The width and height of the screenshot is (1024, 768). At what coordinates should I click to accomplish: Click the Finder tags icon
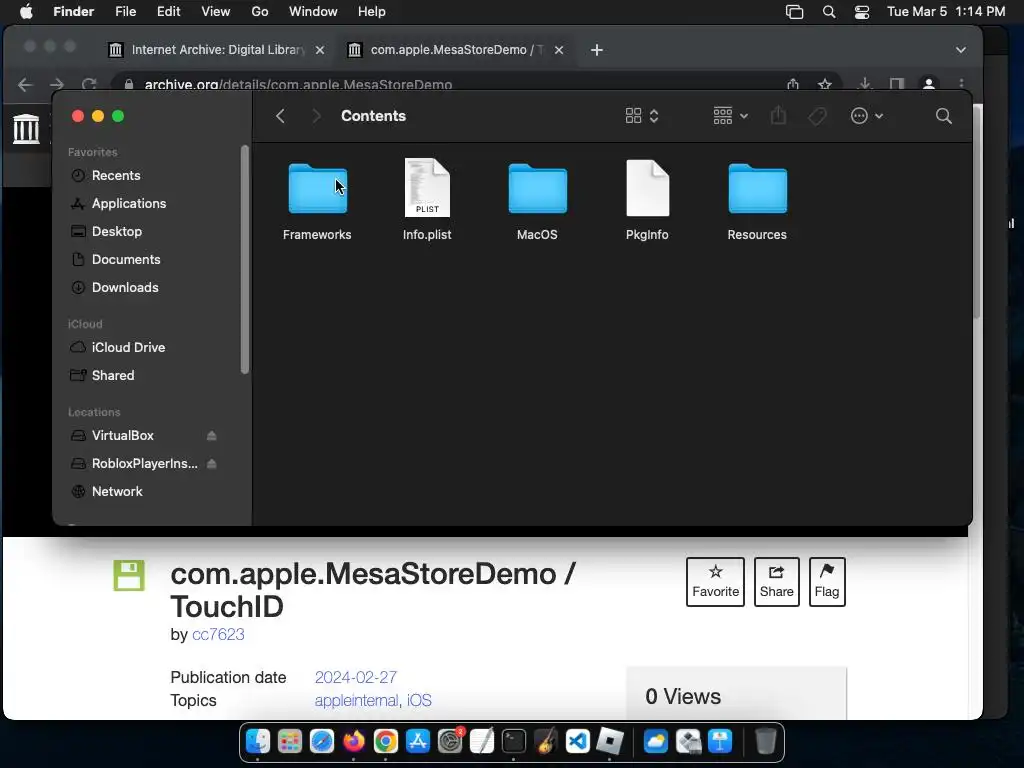click(817, 116)
